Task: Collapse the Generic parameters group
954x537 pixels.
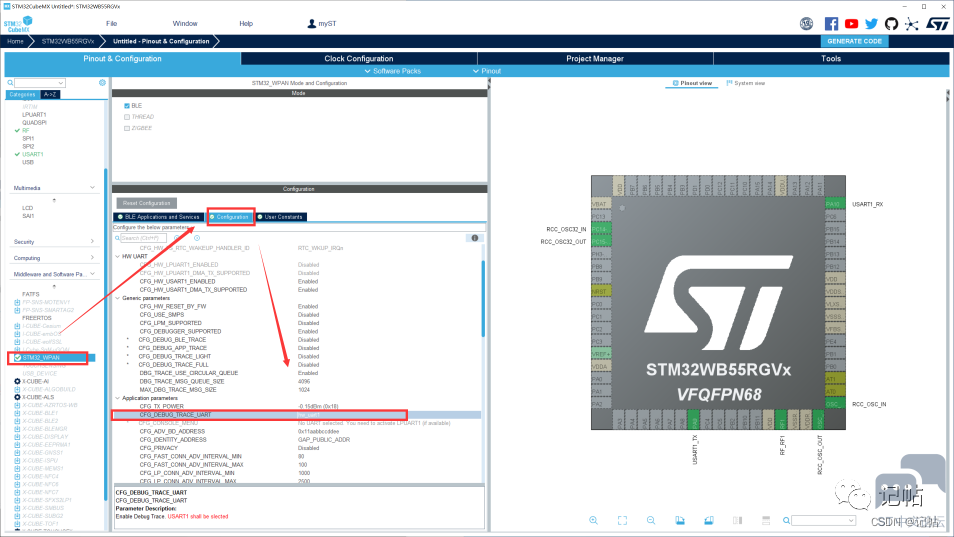Action: tap(117, 298)
